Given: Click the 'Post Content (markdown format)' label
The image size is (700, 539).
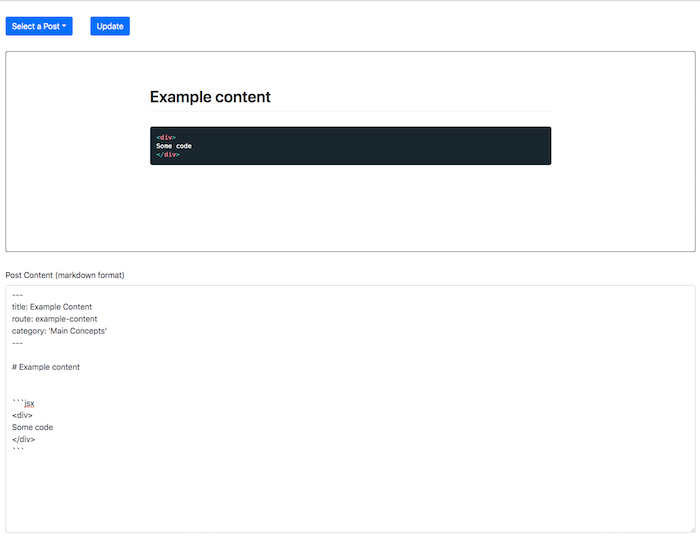Looking at the screenshot, I should 65,275.
